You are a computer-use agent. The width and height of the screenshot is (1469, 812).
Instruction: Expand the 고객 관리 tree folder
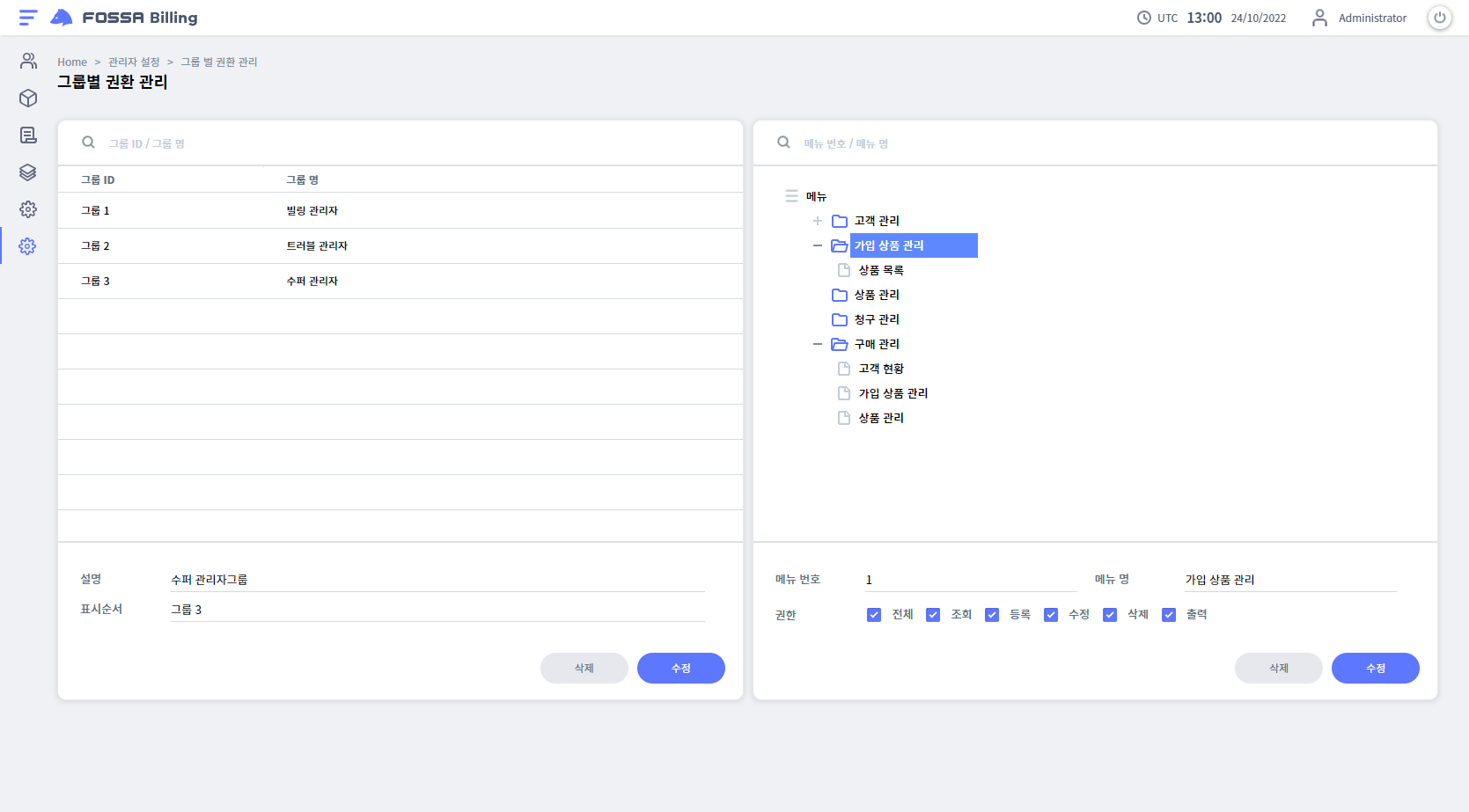(x=817, y=221)
